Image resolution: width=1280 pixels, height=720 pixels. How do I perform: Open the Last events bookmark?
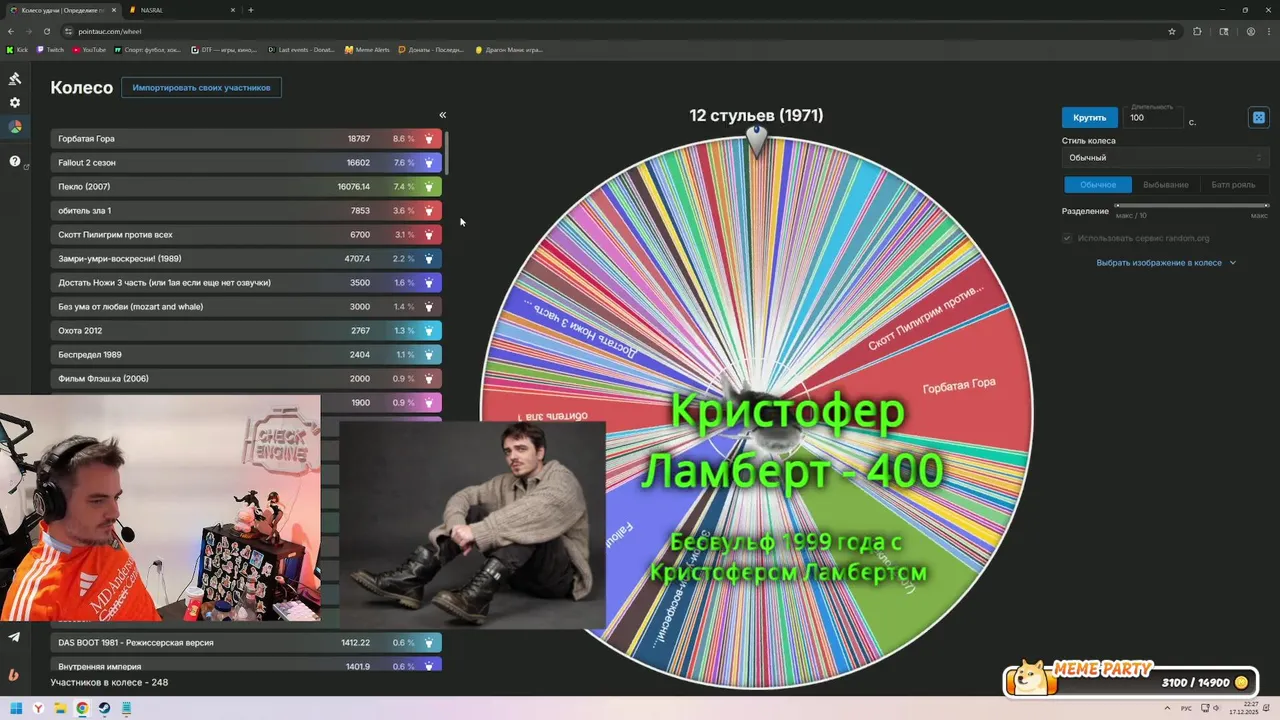coord(302,49)
